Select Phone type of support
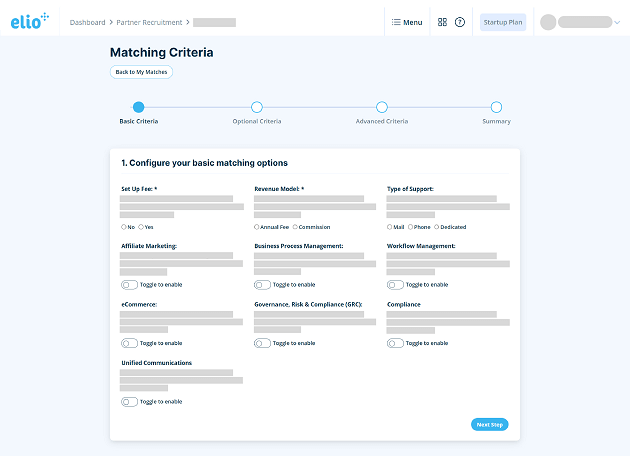This screenshot has width=630, height=456. tap(410, 227)
